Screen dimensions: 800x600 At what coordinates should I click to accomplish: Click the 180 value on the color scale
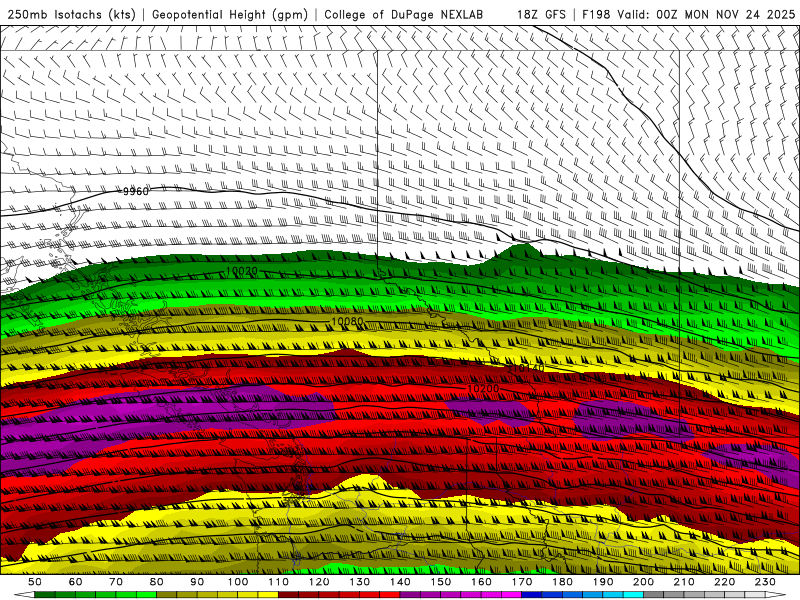pos(562,582)
